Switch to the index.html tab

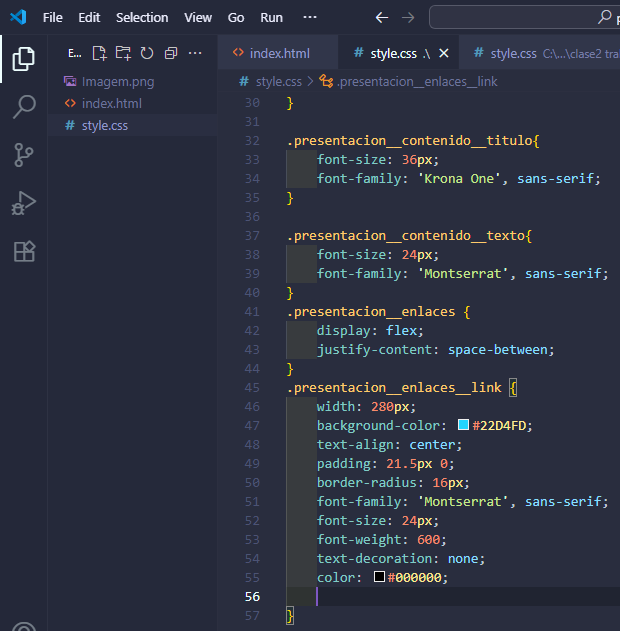point(278,53)
